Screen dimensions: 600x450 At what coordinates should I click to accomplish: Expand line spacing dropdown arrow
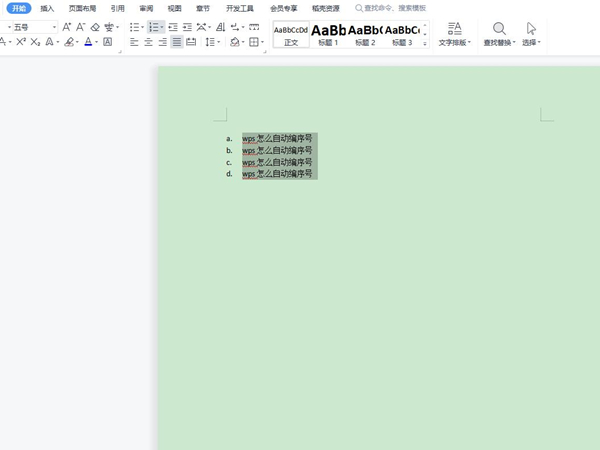218,42
